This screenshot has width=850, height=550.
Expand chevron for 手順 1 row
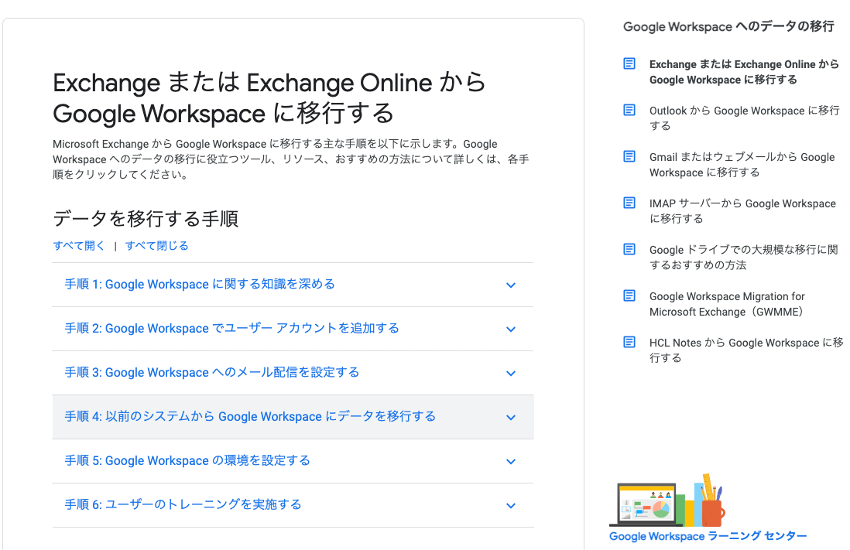point(511,285)
